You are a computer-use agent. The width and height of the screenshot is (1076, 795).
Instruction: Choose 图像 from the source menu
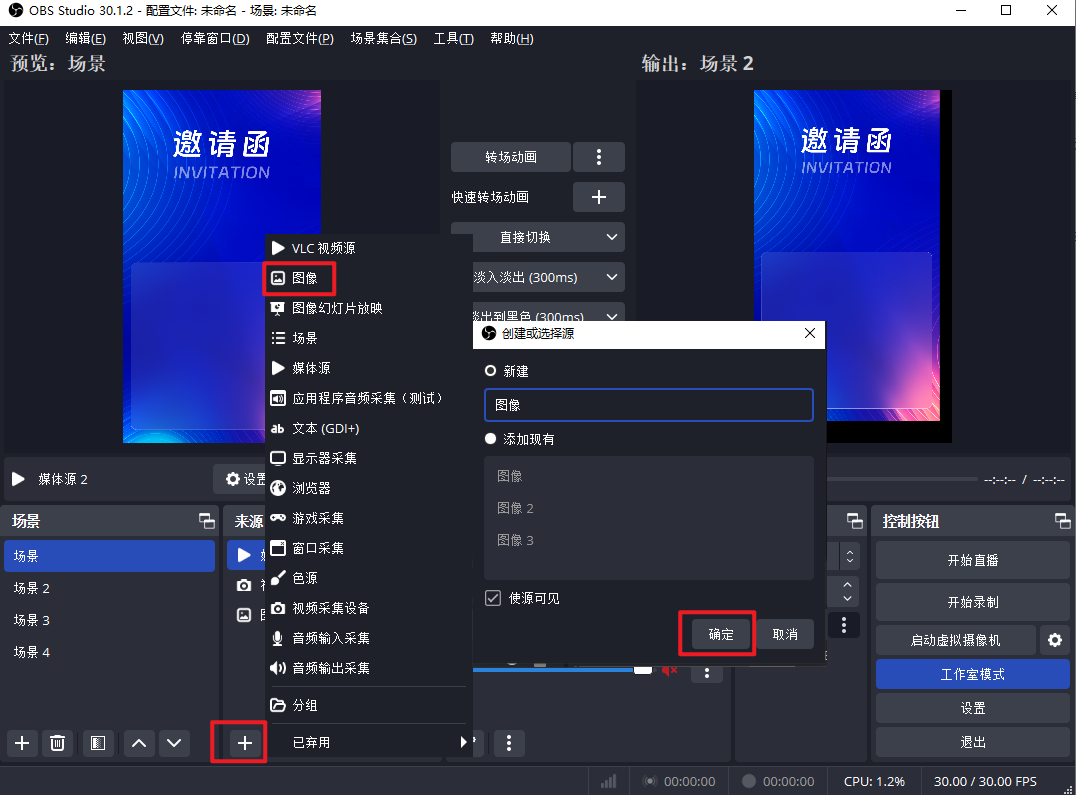tap(305, 278)
